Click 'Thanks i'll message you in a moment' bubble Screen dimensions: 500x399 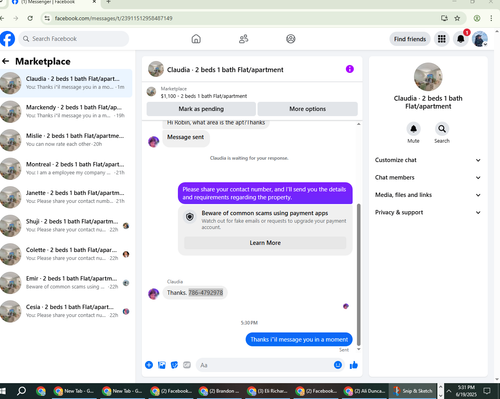(x=299, y=339)
